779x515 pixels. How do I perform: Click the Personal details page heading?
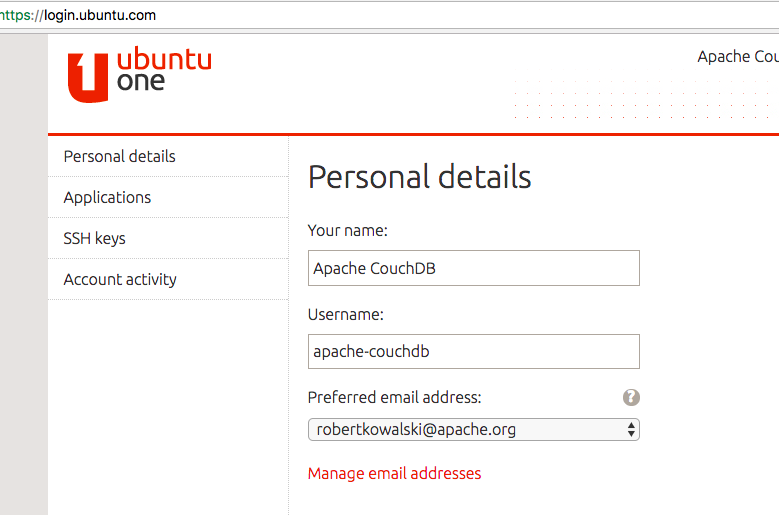[419, 177]
